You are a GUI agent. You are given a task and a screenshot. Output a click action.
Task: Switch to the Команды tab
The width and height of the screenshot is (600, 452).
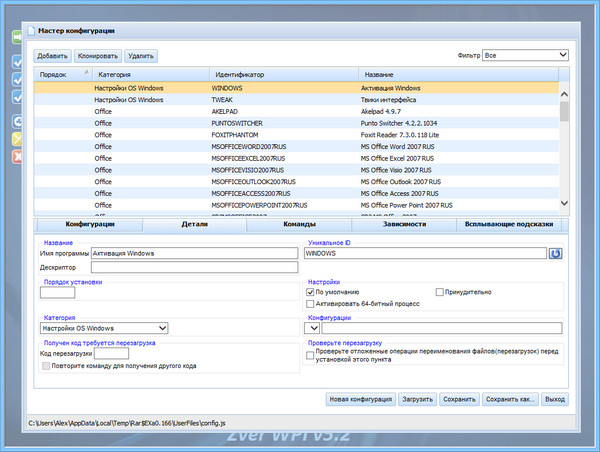[300, 225]
